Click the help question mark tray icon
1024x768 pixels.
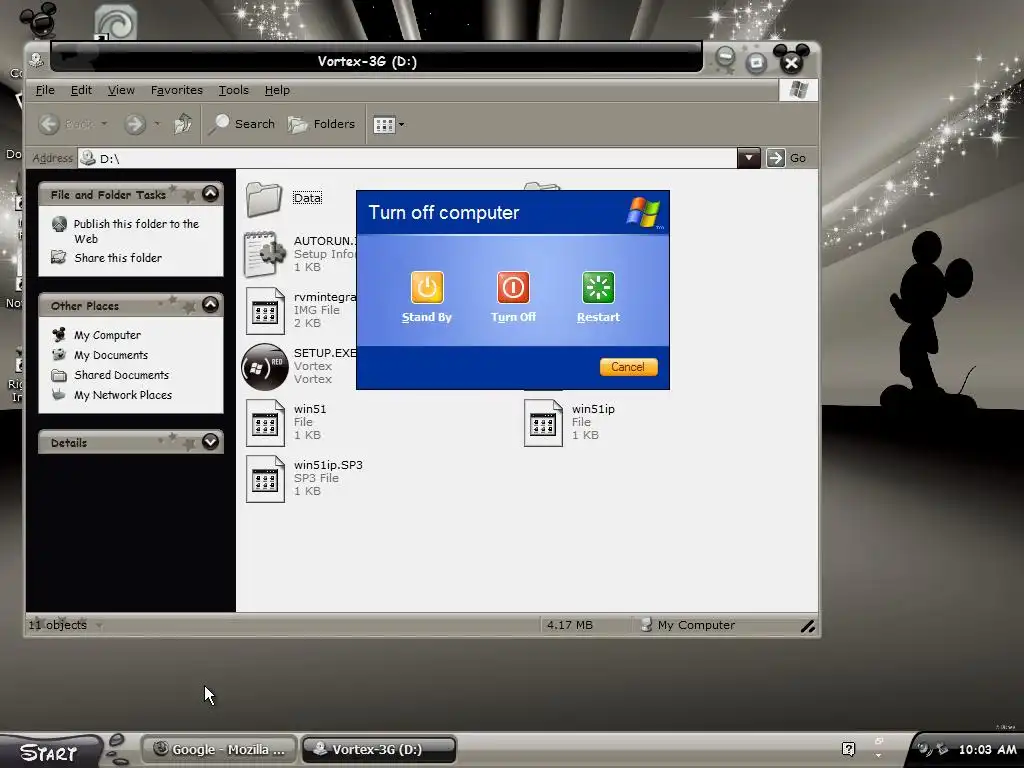point(848,749)
